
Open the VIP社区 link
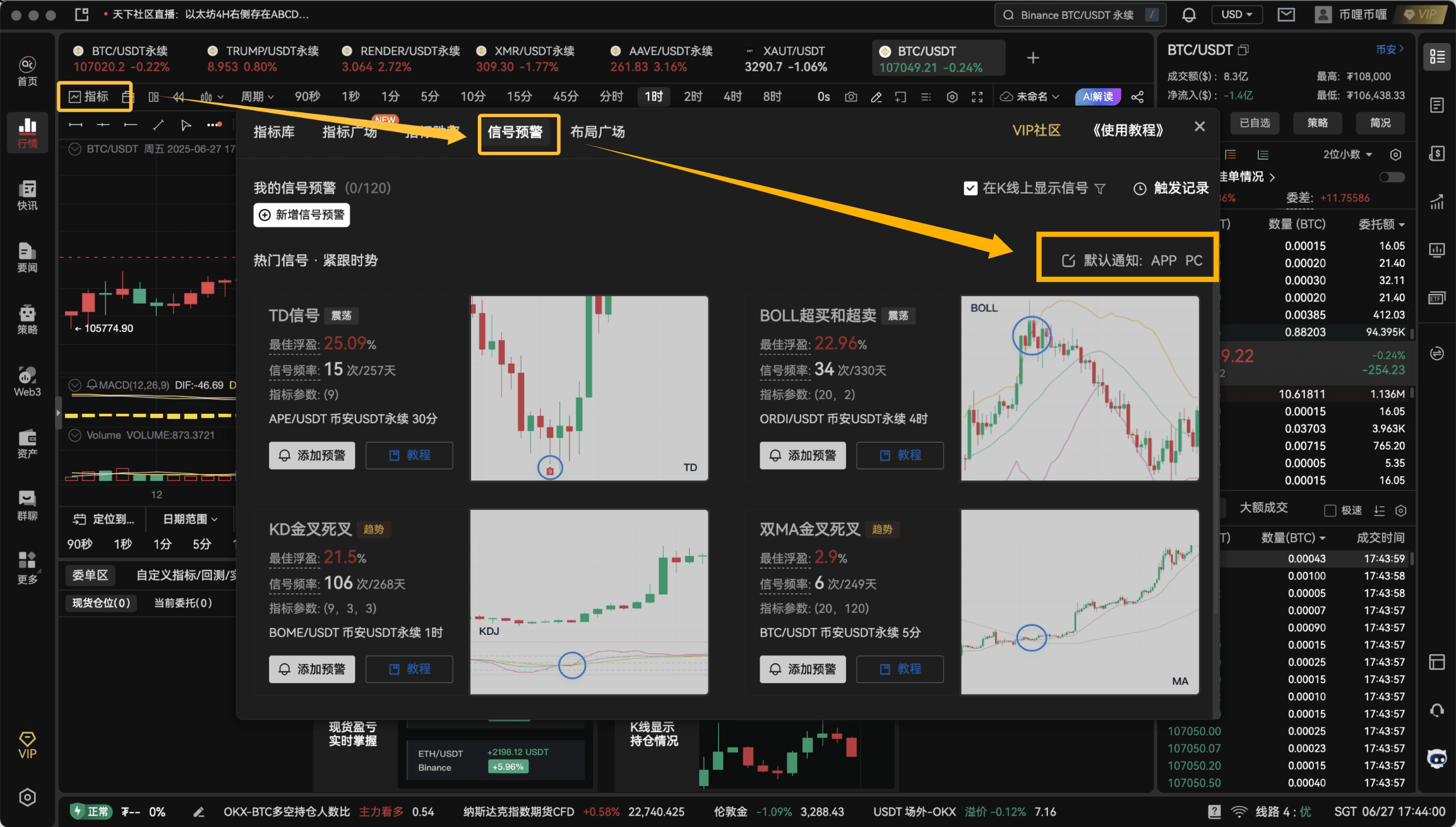pos(1037,130)
